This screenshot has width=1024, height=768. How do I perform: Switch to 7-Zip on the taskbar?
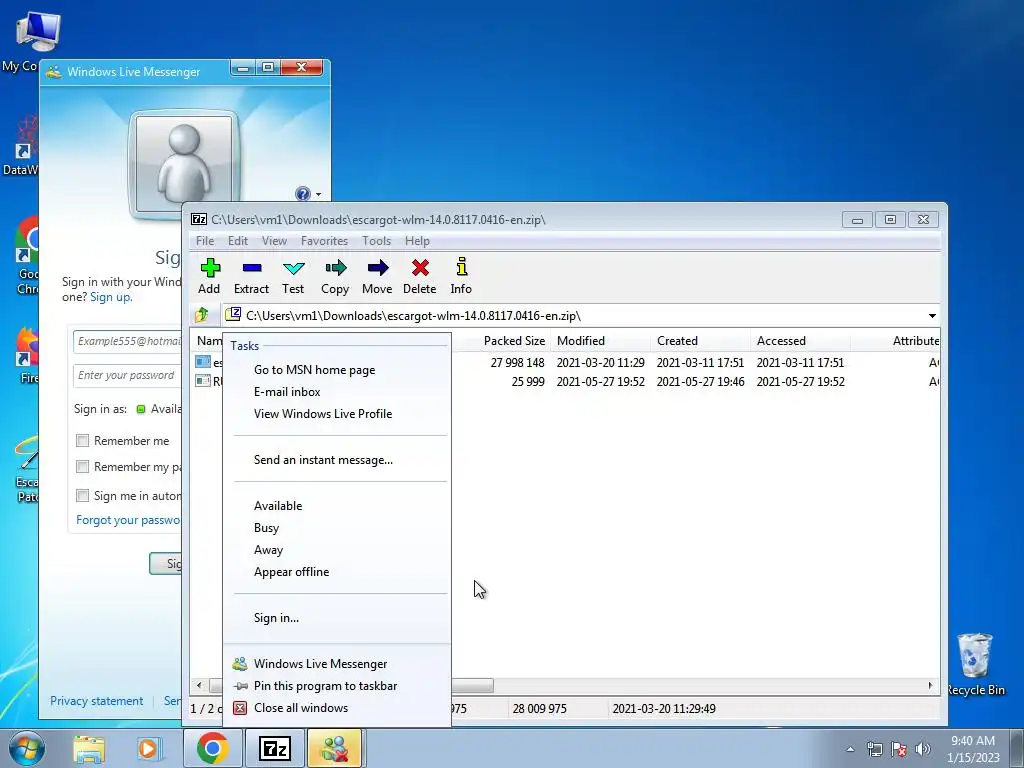pyautogui.click(x=275, y=748)
